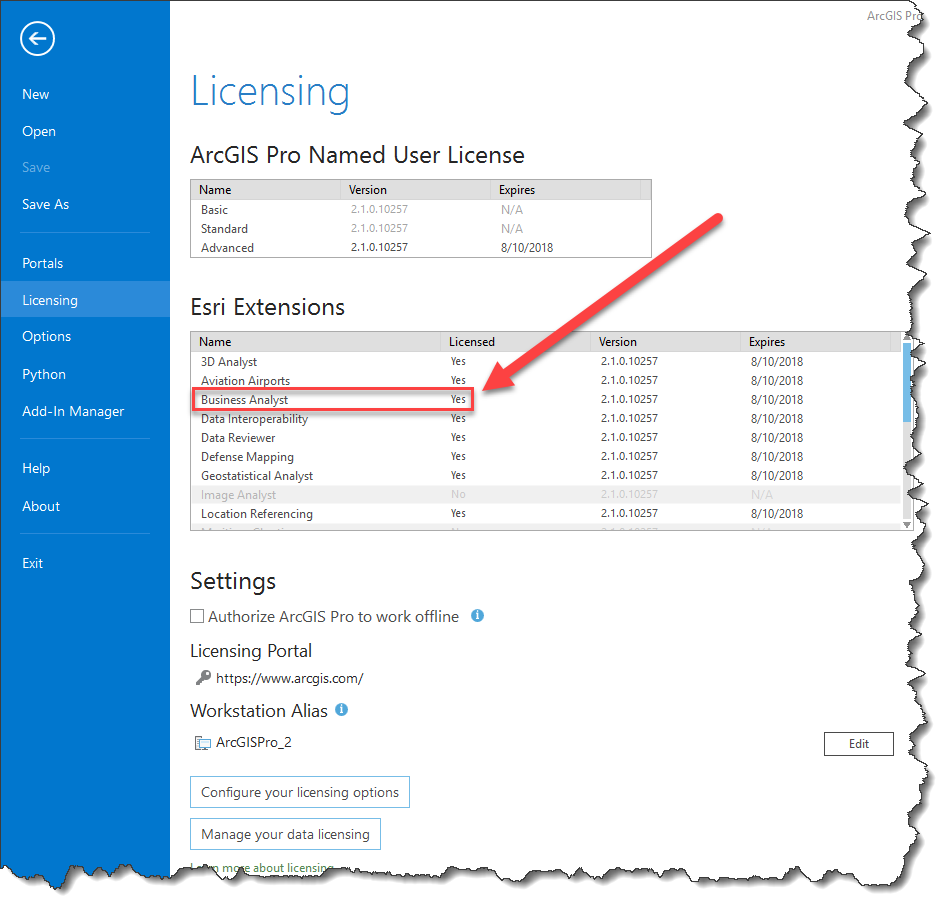Screen dimensions: 951x909
Task: Select the Aviation Airports extension row
Action: 546,380
